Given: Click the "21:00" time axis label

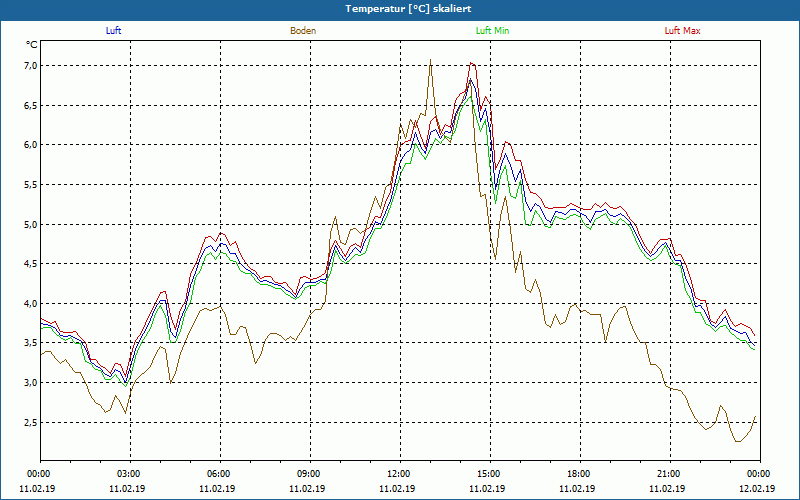Looking at the screenshot, I should tap(668, 474).
